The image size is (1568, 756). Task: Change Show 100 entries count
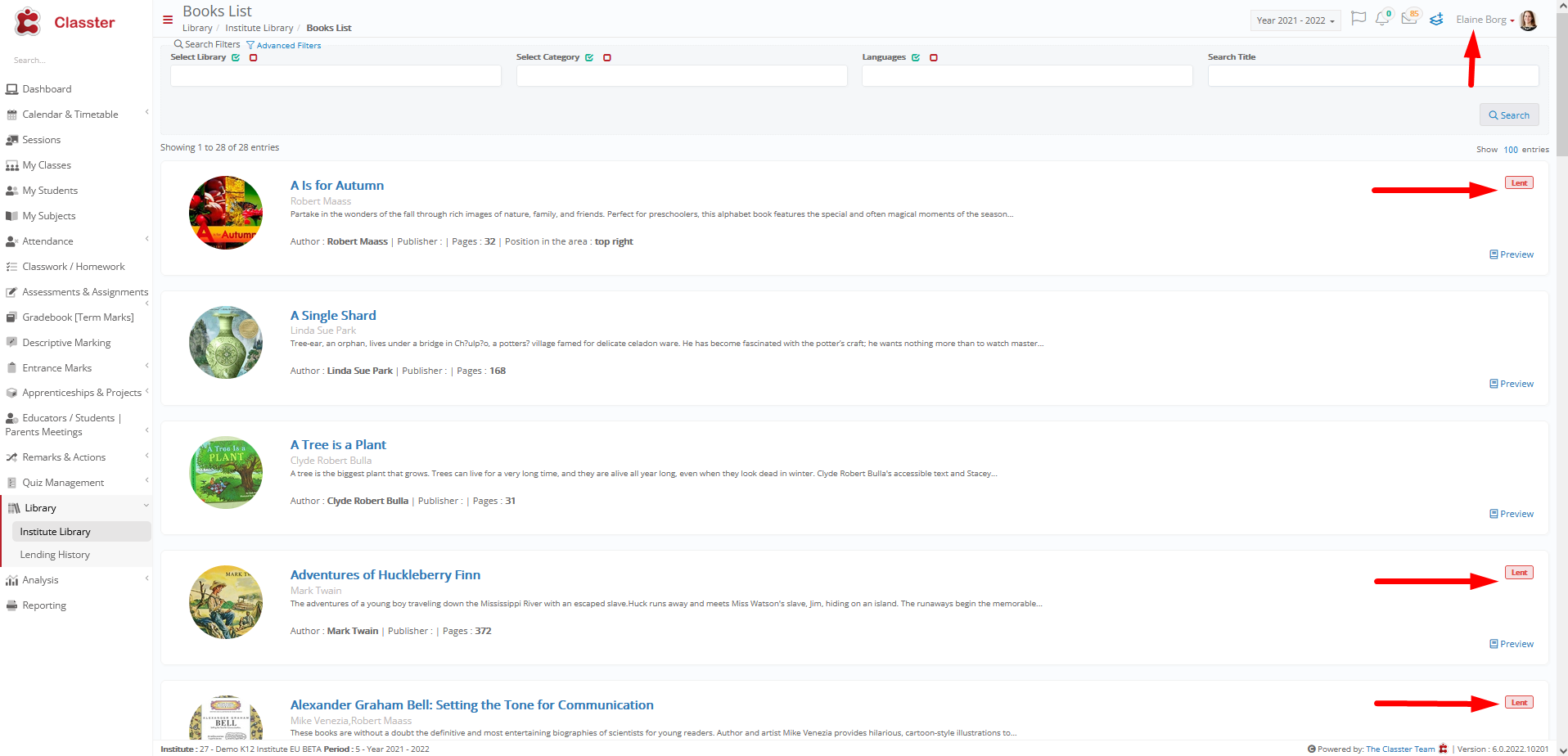[1511, 150]
